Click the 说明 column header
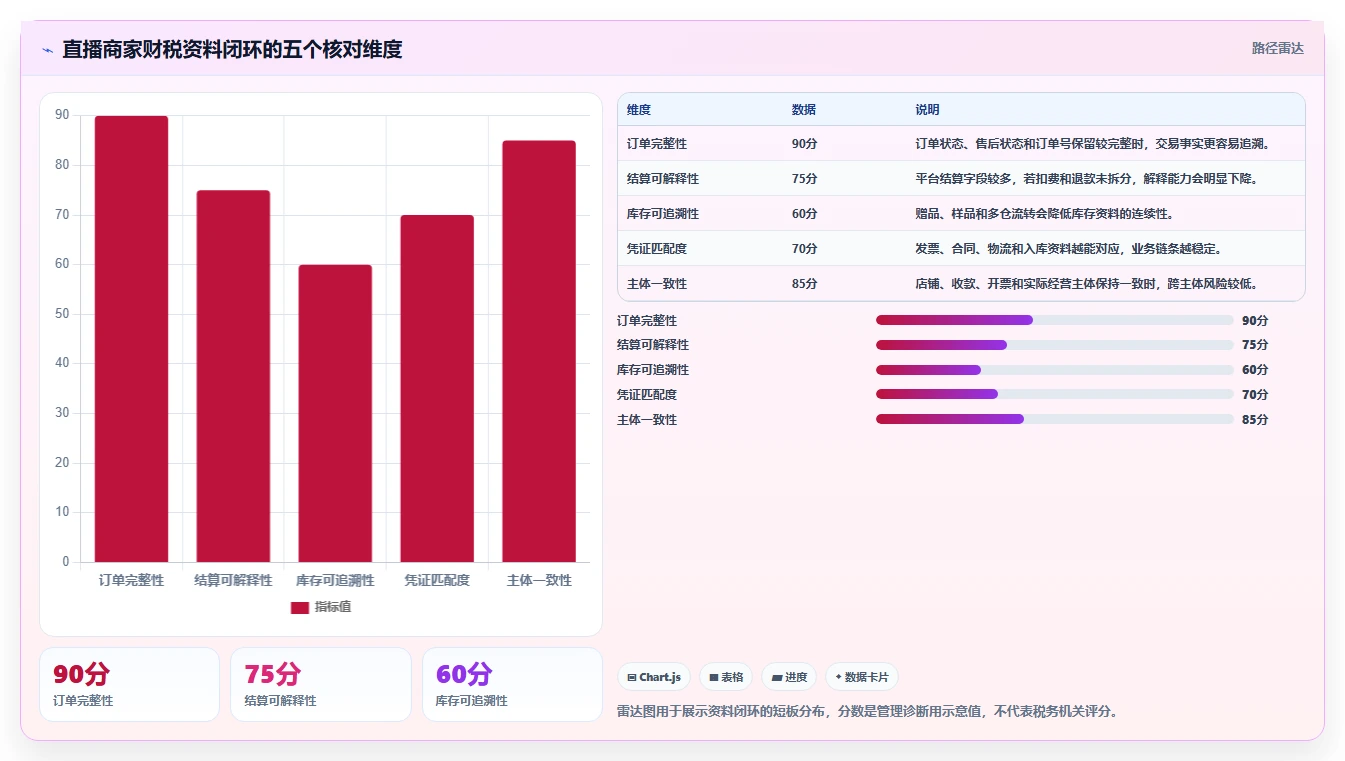1345x761 pixels. click(927, 110)
